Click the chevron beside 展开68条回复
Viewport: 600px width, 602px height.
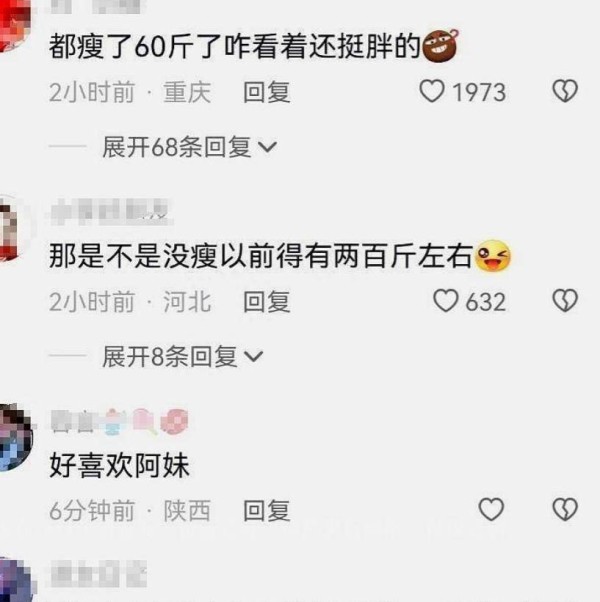pos(267,147)
